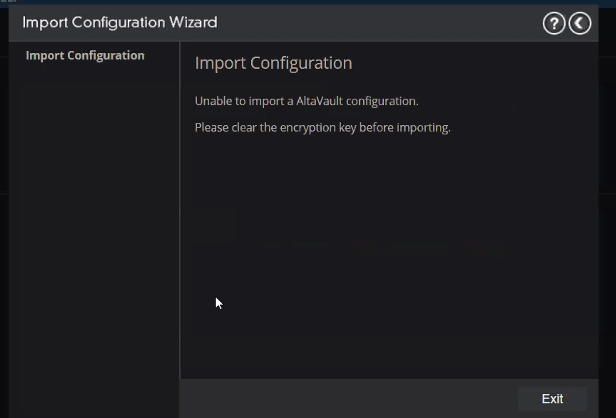This screenshot has height=418, width=616.
Task: Click the blank content area below messages
Action: [390, 260]
